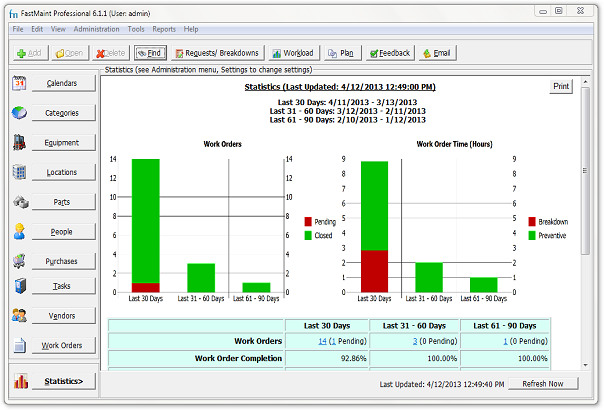Open the Reports menu
The width and height of the screenshot is (604, 410).
pos(164,29)
